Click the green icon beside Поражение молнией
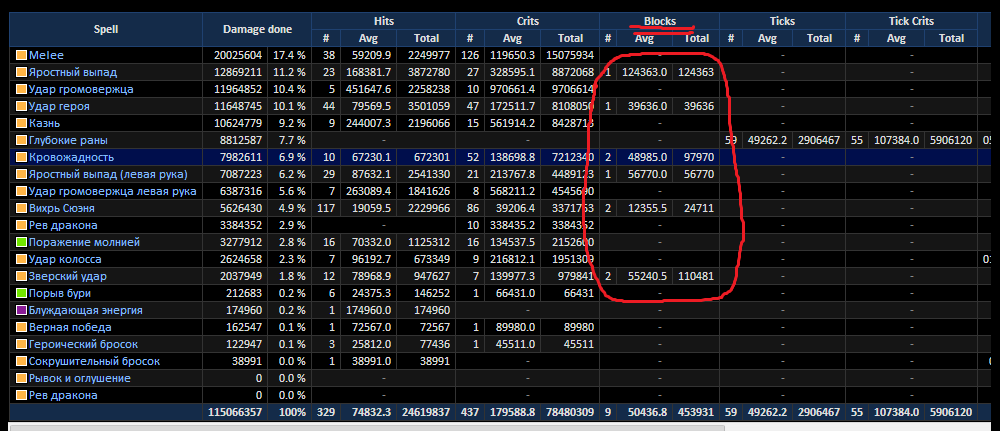 tap(21, 242)
